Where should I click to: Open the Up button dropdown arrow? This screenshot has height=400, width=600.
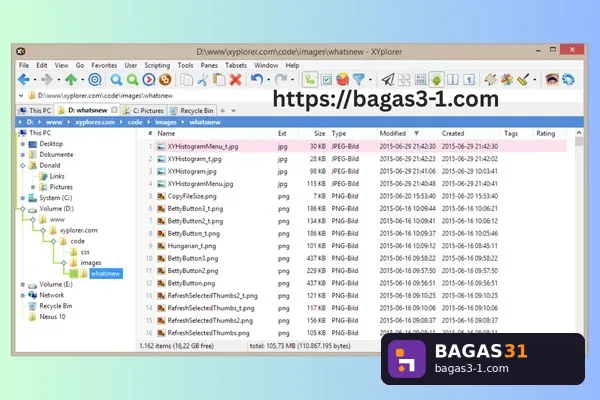82,80
